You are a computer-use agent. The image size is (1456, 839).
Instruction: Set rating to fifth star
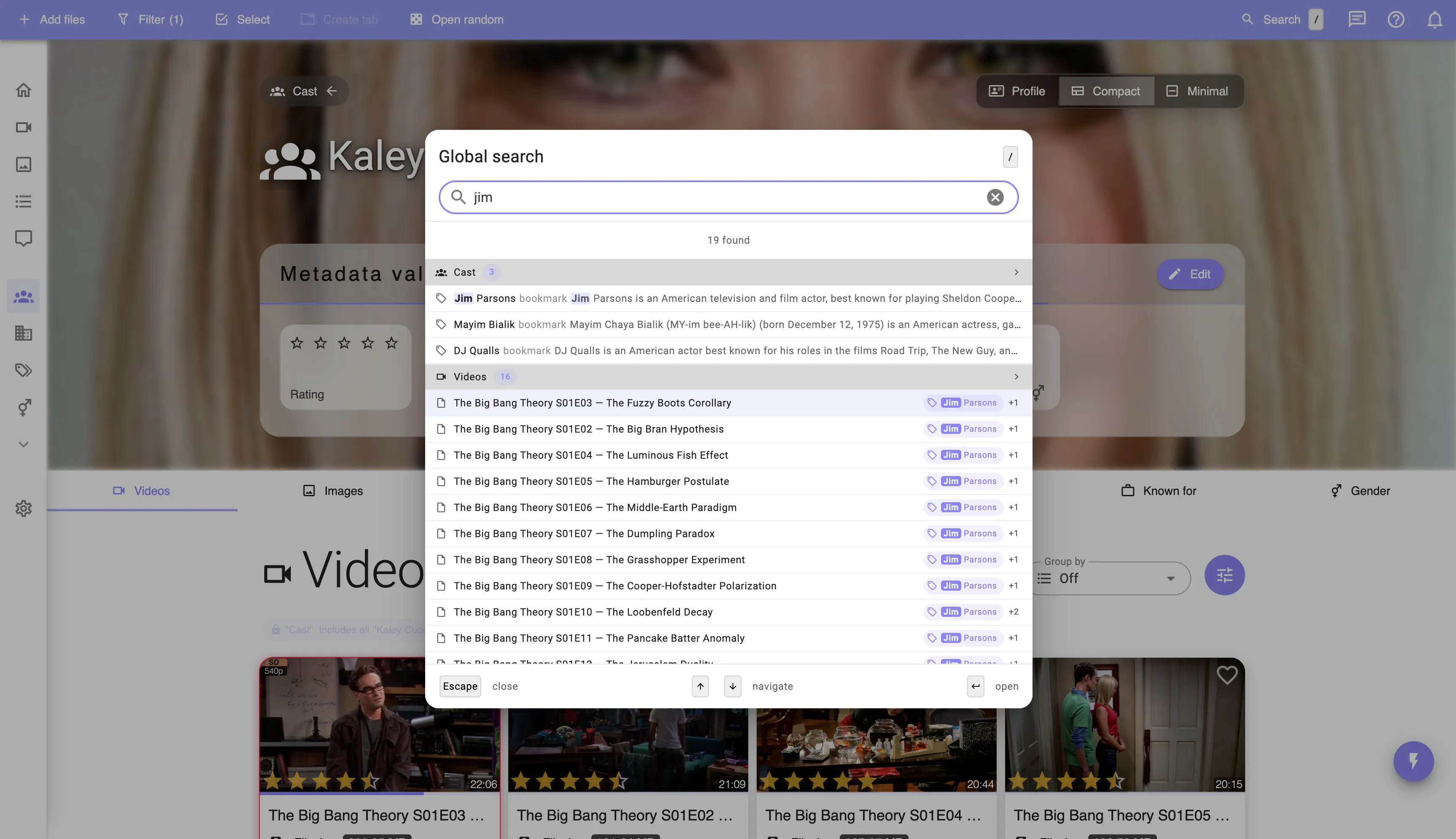coord(391,344)
